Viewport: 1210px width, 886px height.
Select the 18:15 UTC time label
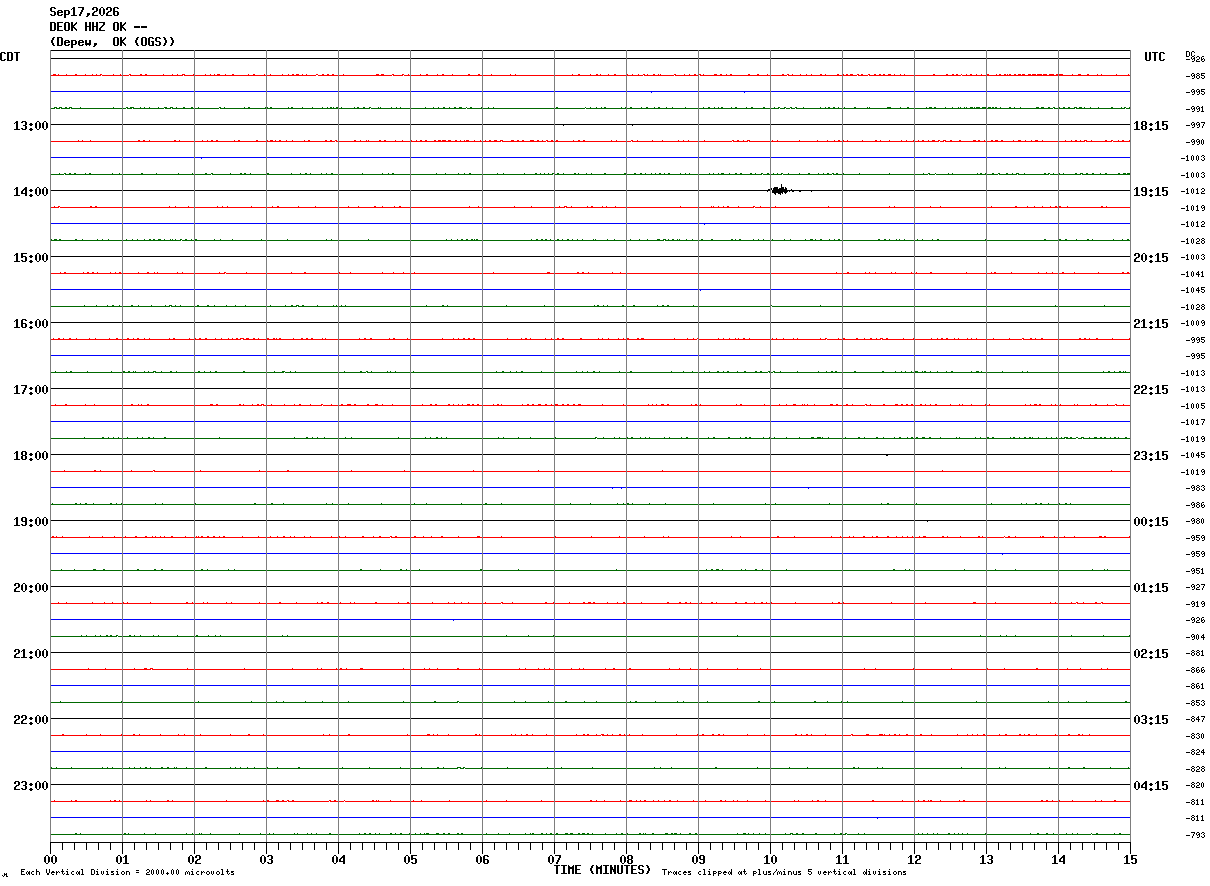point(1151,125)
